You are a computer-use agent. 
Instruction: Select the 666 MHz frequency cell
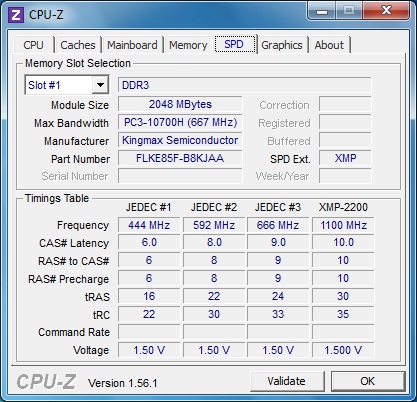(278, 225)
